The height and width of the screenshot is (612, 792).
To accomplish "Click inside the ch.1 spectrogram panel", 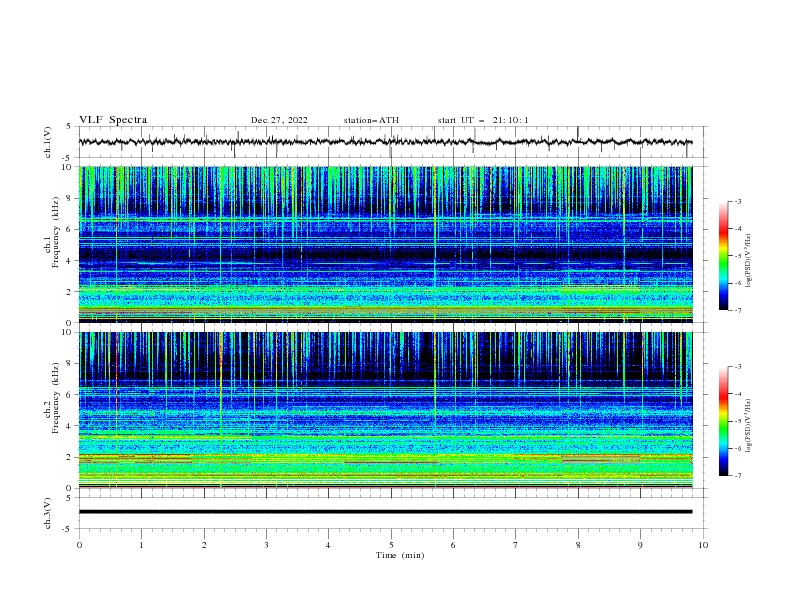I will pyautogui.click(x=385, y=244).
